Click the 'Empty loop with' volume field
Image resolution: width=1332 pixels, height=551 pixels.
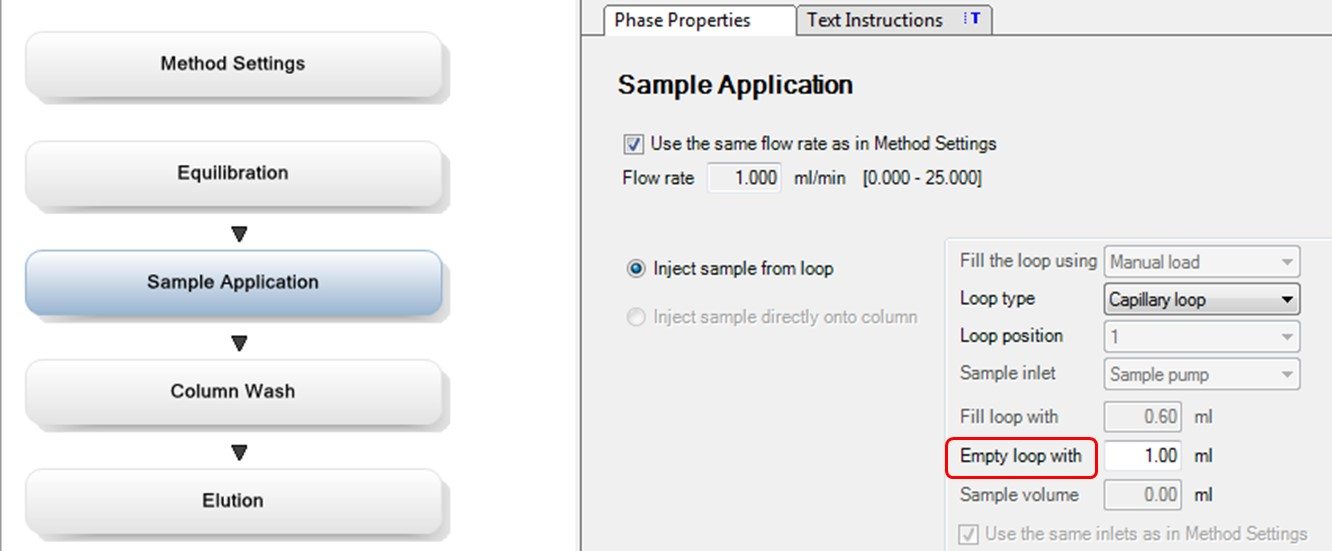tap(1143, 456)
